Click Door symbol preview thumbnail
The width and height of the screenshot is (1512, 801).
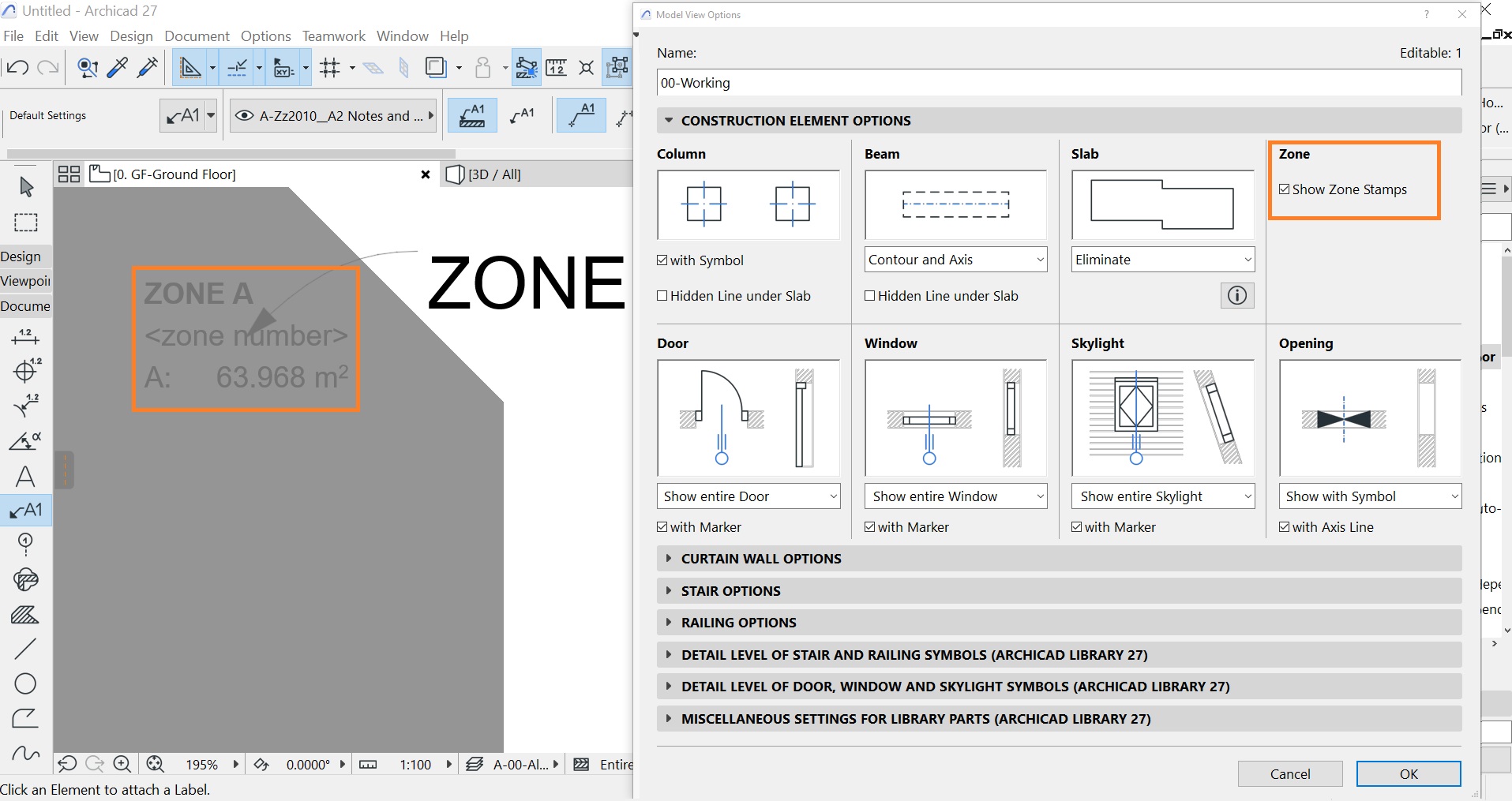(x=748, y=418)
